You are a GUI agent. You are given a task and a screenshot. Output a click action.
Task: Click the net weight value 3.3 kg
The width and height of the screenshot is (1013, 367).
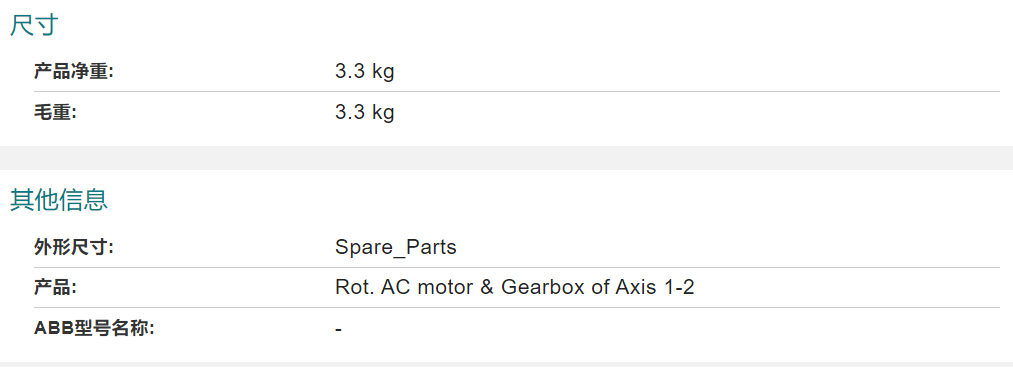364,71
